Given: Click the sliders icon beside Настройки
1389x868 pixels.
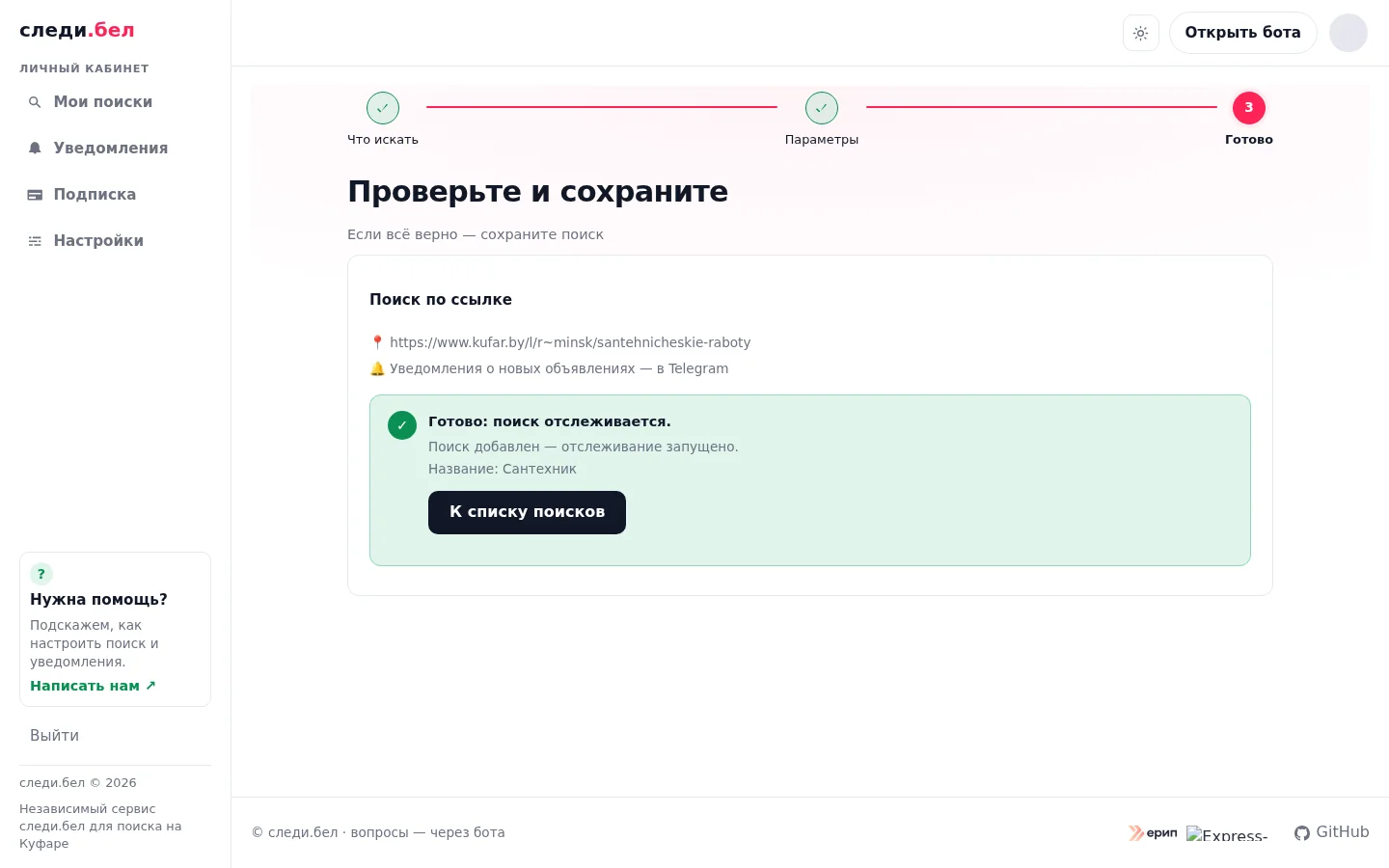Looking at the screenshot, I should [35, 241].
